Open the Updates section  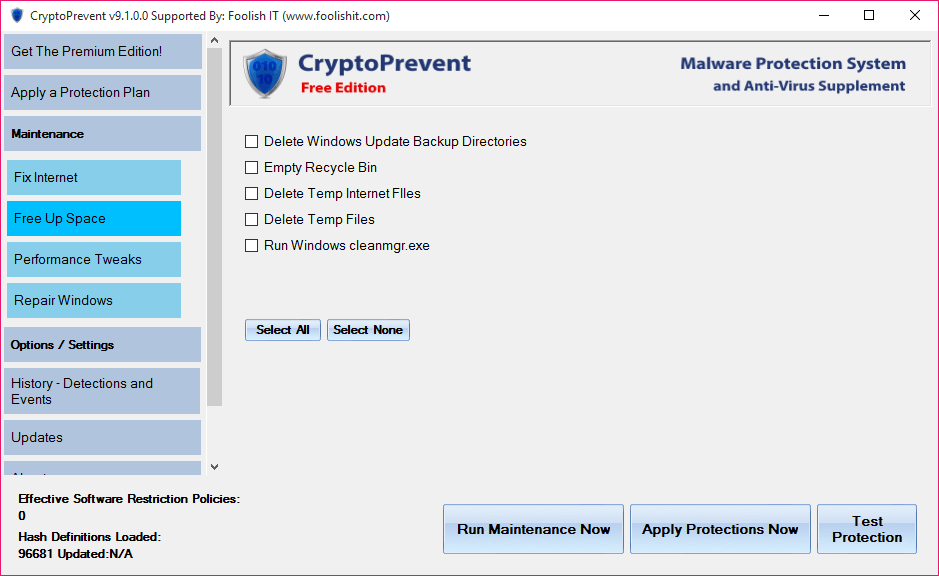[102, 437]
